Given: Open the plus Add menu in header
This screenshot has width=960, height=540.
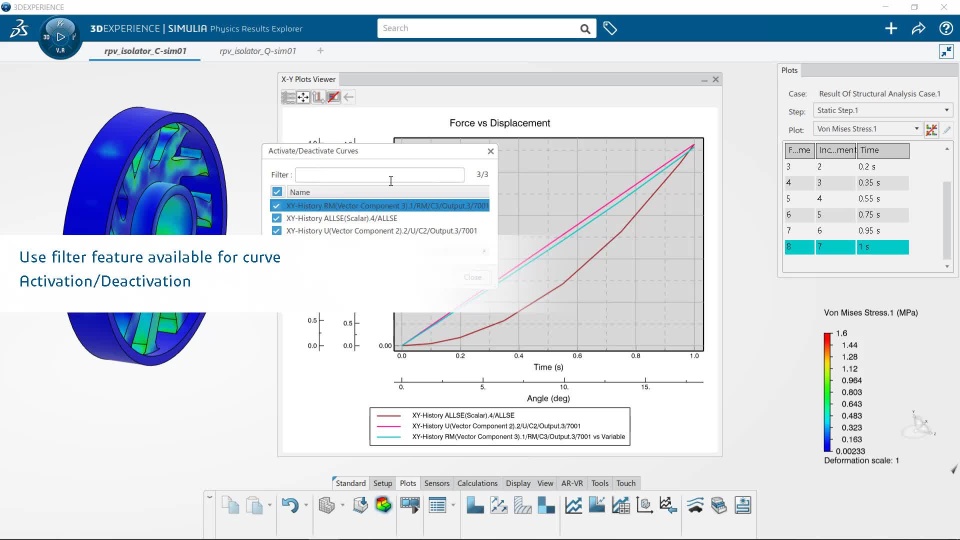Looking at the screenshot, I should (x=891, y=28).
